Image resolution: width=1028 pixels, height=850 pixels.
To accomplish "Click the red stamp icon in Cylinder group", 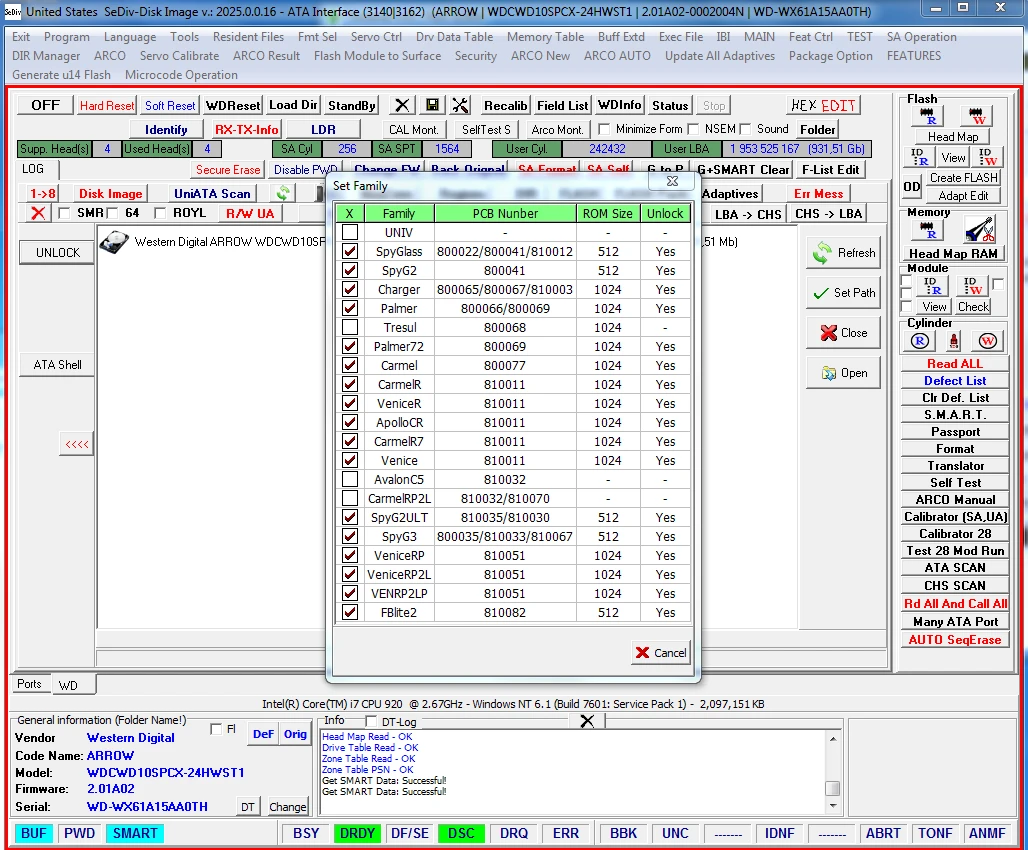I will click(954, 341).
